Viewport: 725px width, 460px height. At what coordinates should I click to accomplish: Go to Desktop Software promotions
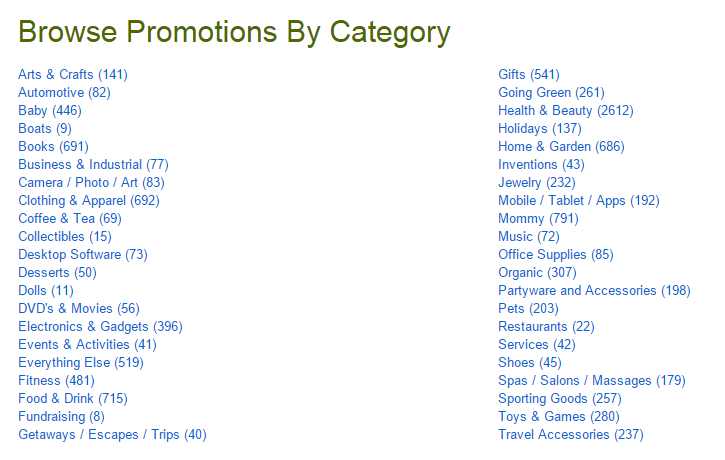tap(83, 255)
